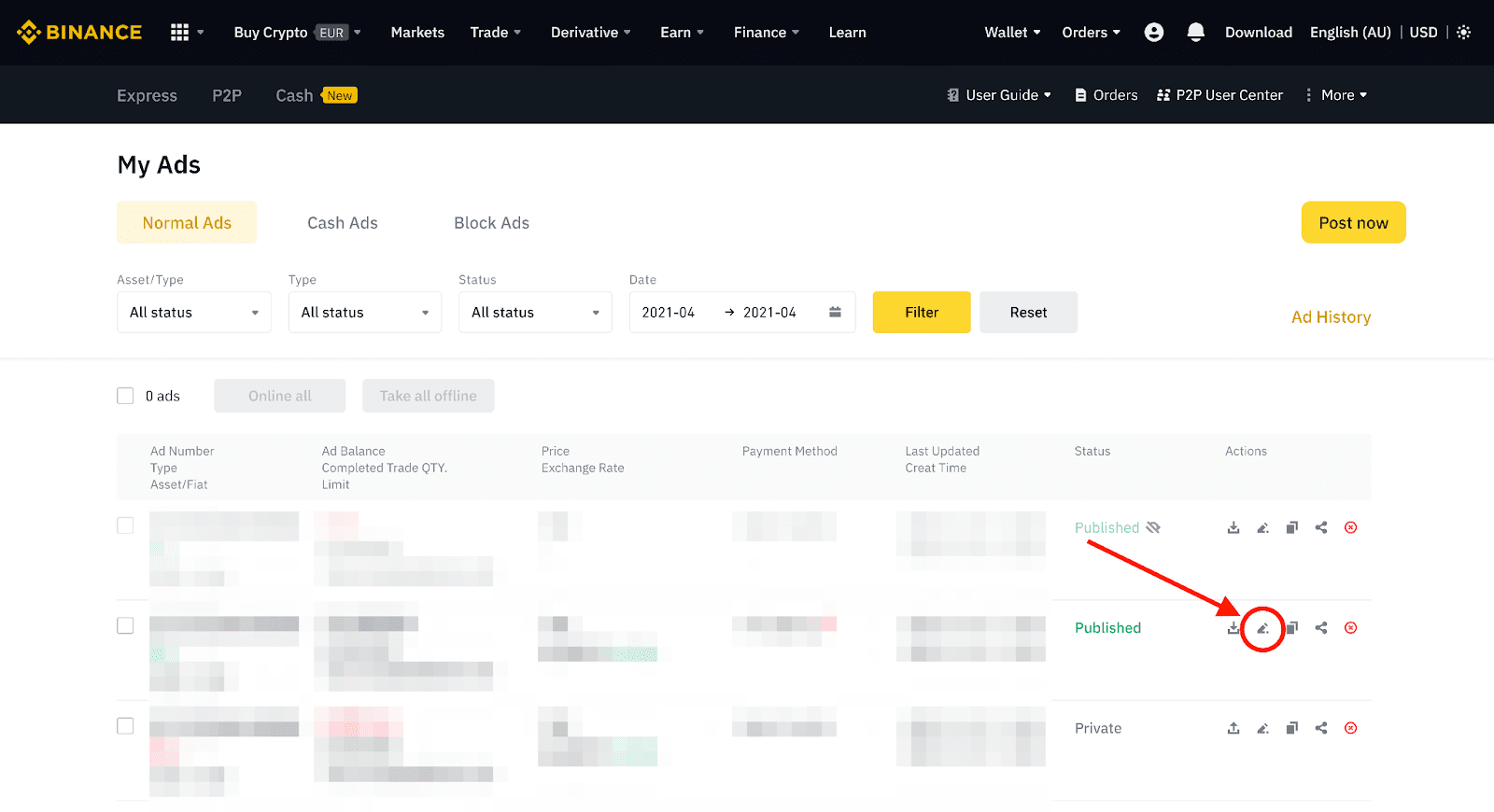Viewport: 1494px width, 812px height.
Task: Expand the User Guide menu
Action: [999, 95]
